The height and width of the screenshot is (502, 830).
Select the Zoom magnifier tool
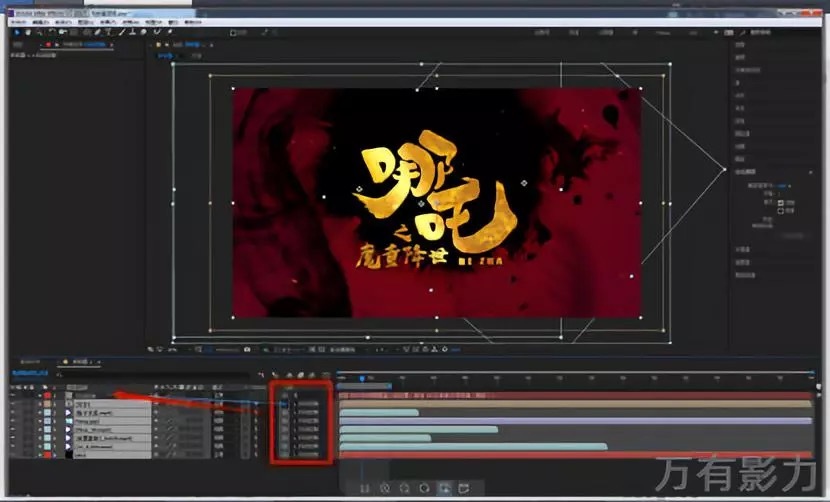click(x=39, y=32)
